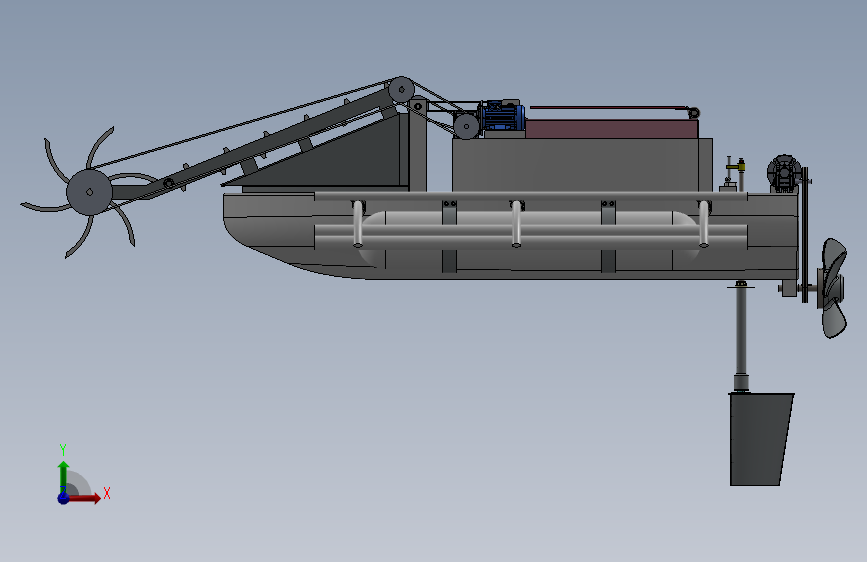Select the gear reducer at the stern

pos(784,173)
